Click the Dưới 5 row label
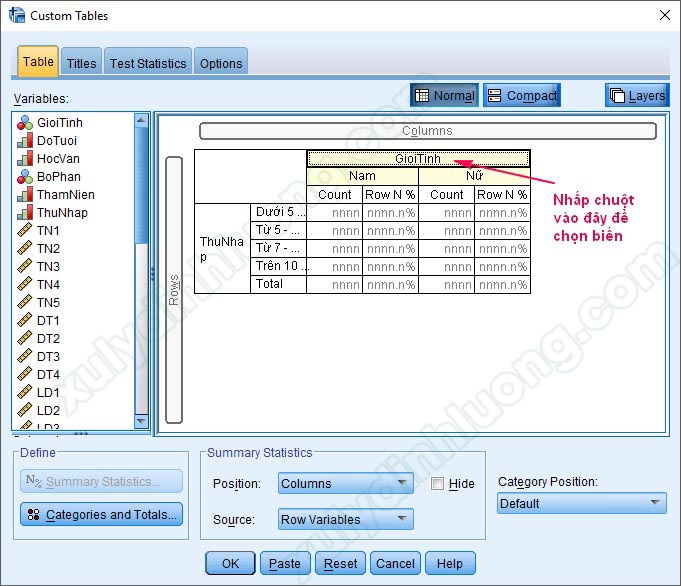Screen dimensions: 681x586 click(x=278, y=212)
